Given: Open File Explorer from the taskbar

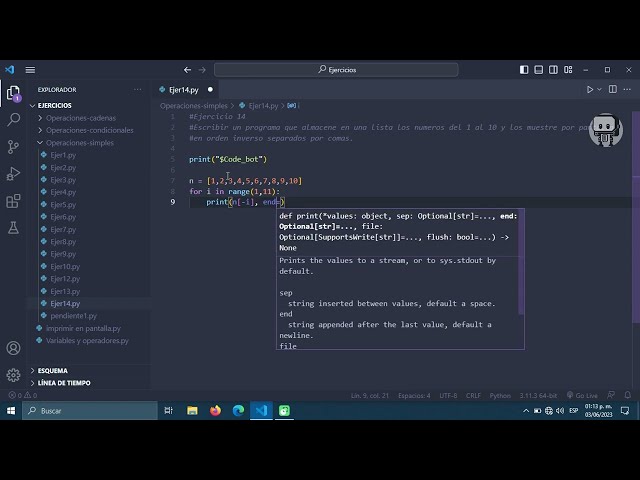Looking at the screenshot, I should [192, 411].
